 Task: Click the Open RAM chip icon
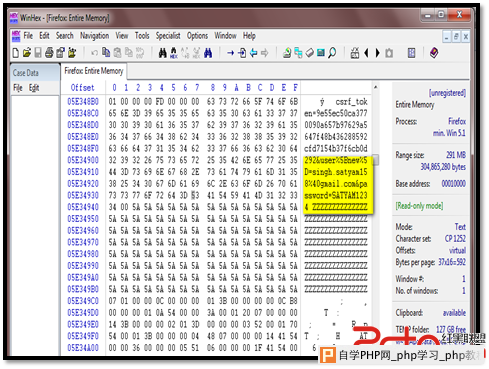point(321,53)
